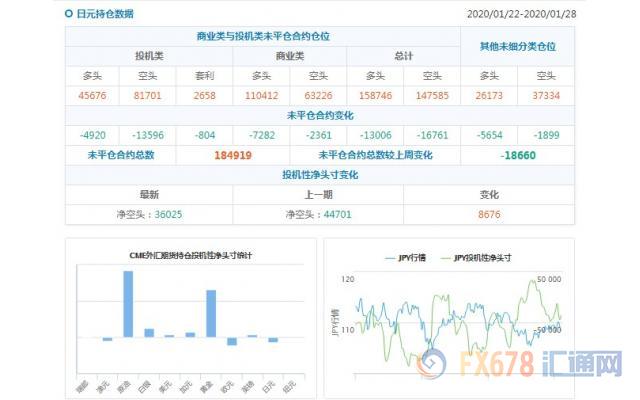Select the weekly change value -18660
640x400 pixels.
(518, 156)
